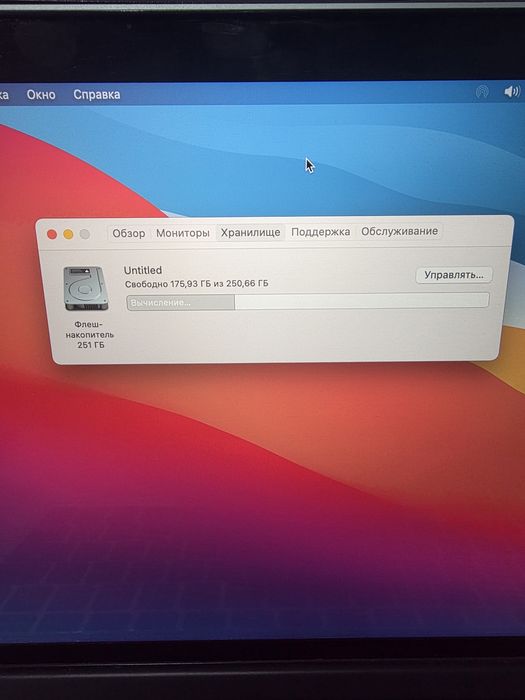Click the storage usage bar showing Вычисление

tap(308, 302)
